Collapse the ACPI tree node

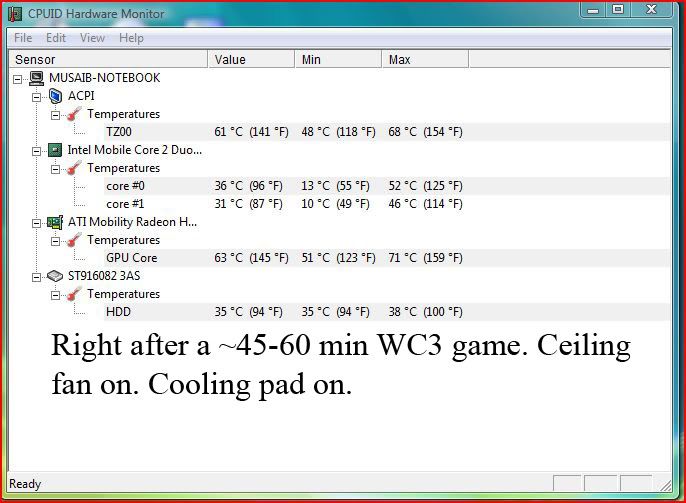(37, 97)
